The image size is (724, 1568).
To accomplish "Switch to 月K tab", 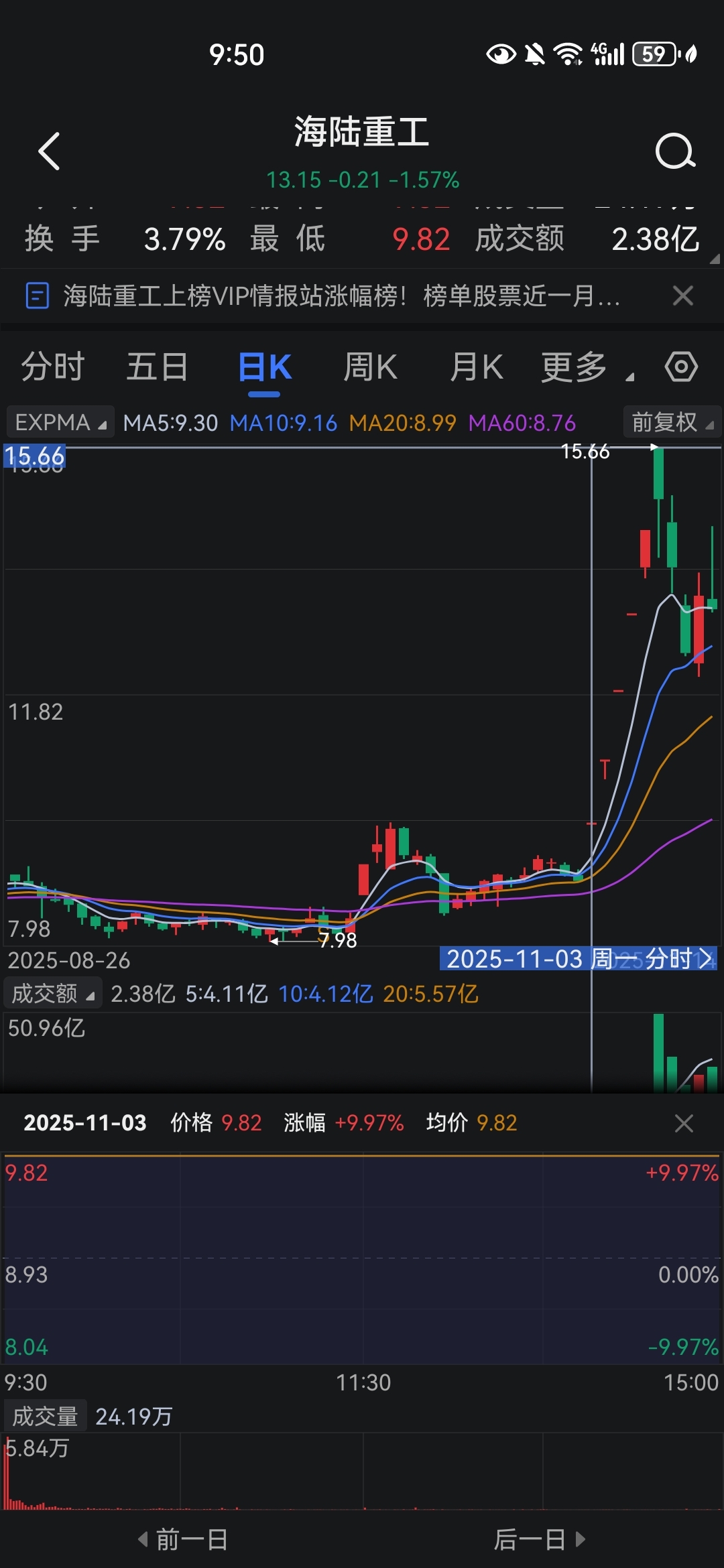I will pos(476,367).
